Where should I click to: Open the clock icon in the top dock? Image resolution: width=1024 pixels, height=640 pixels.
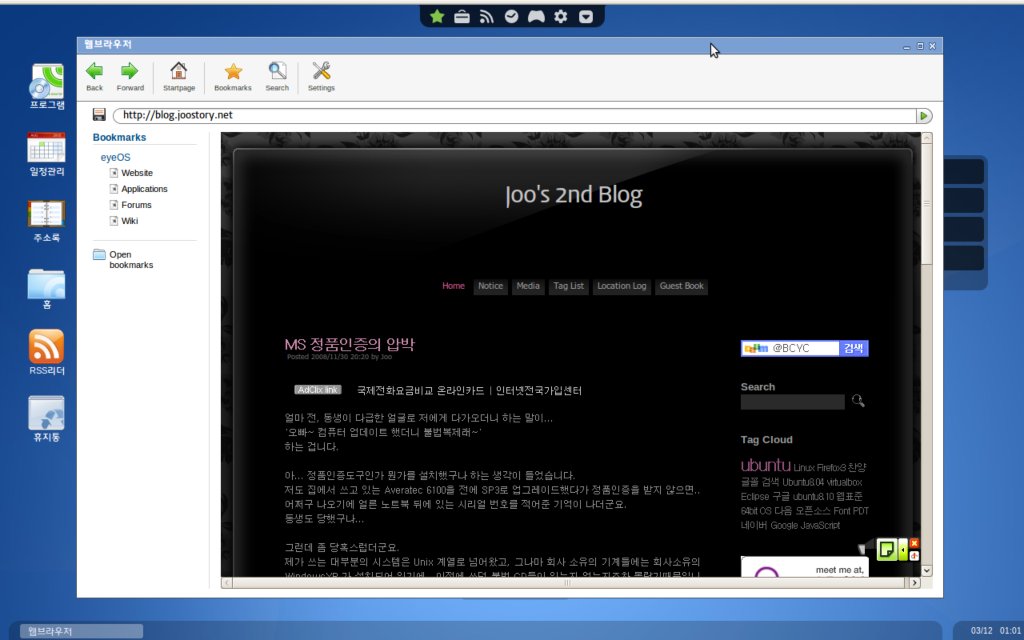(x=511, y=16)
